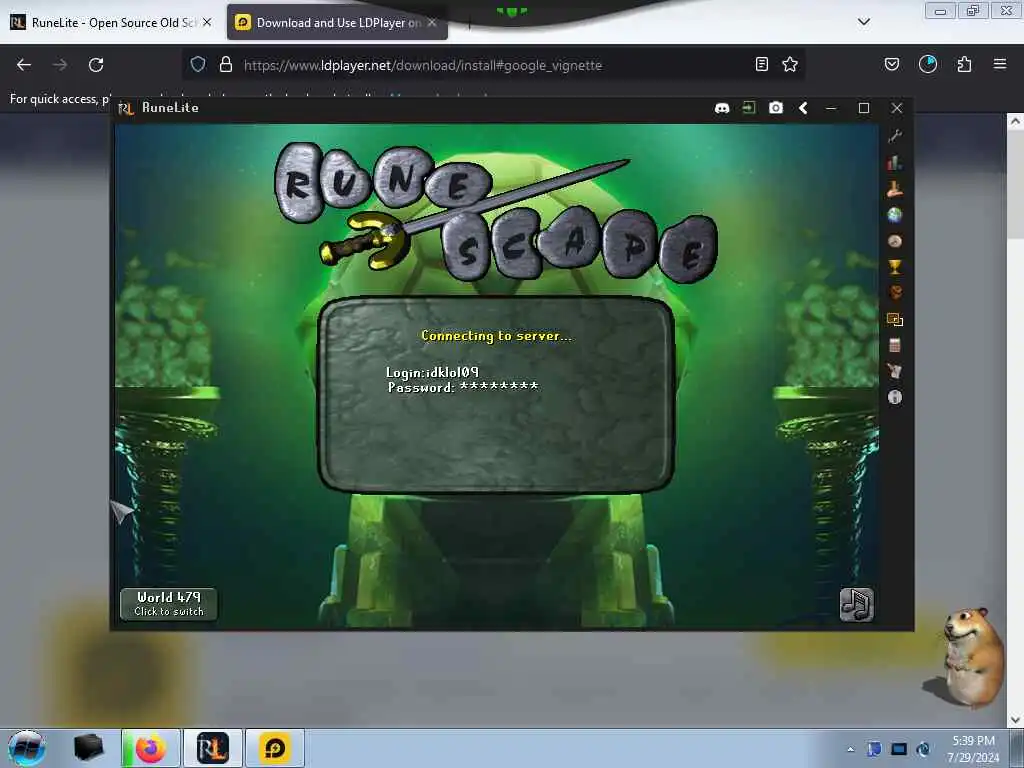The height and width of the screenshot is (768, 1024).
Task: Open the Info panel icon in RuneLite
Action: click(895, 397)
